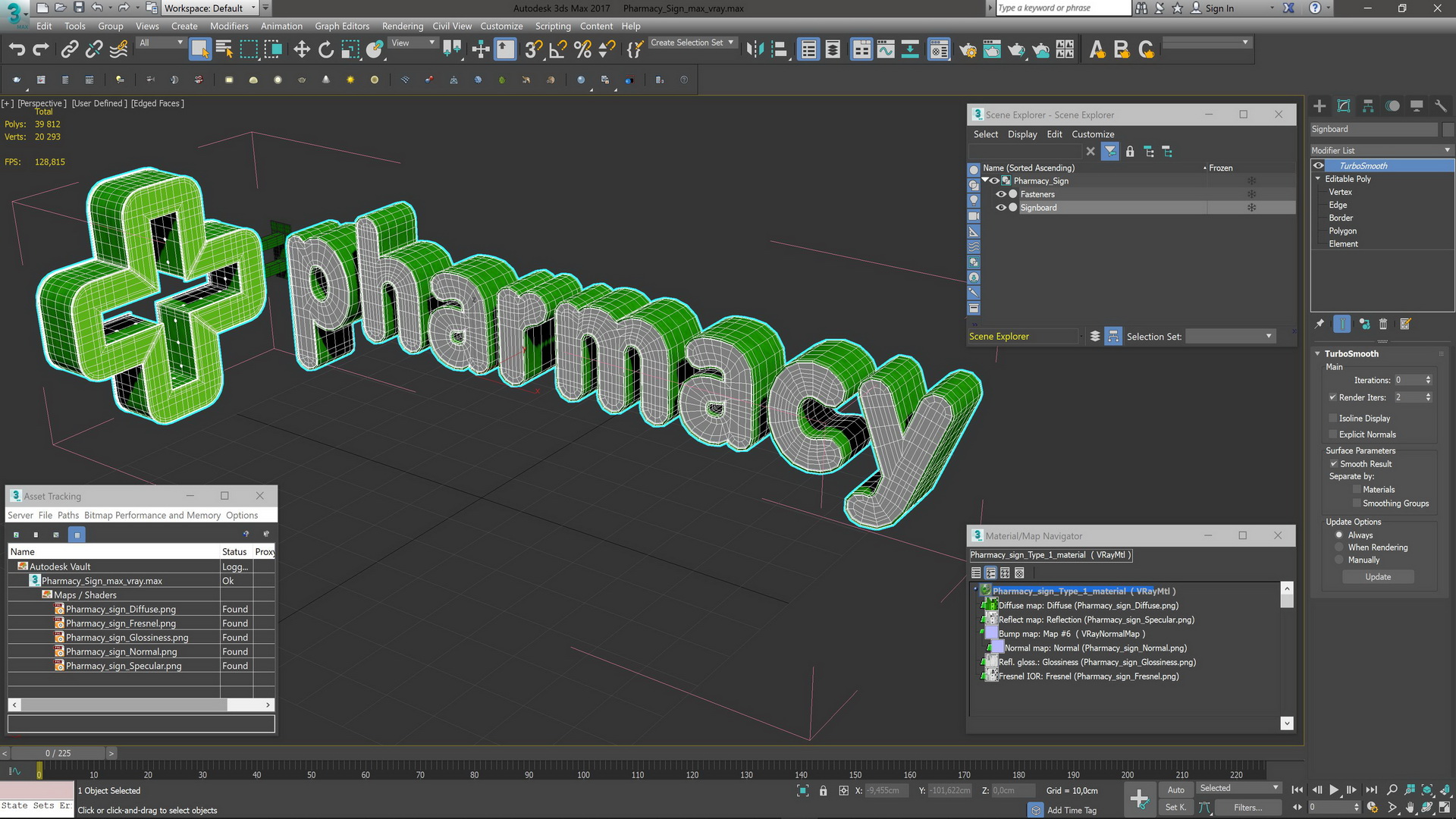This screenshot has height=819, width=1456.
Task: Open the Modifier List dropdown
Action: tap(1382, 150)
